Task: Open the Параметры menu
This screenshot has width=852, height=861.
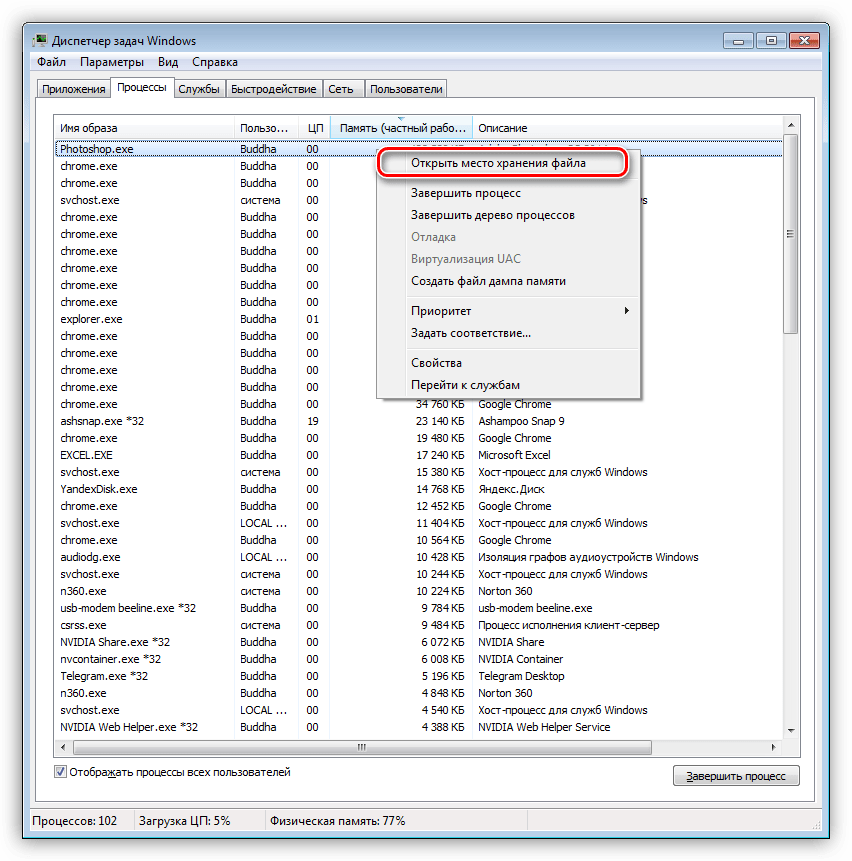Action: pos(112,62)
